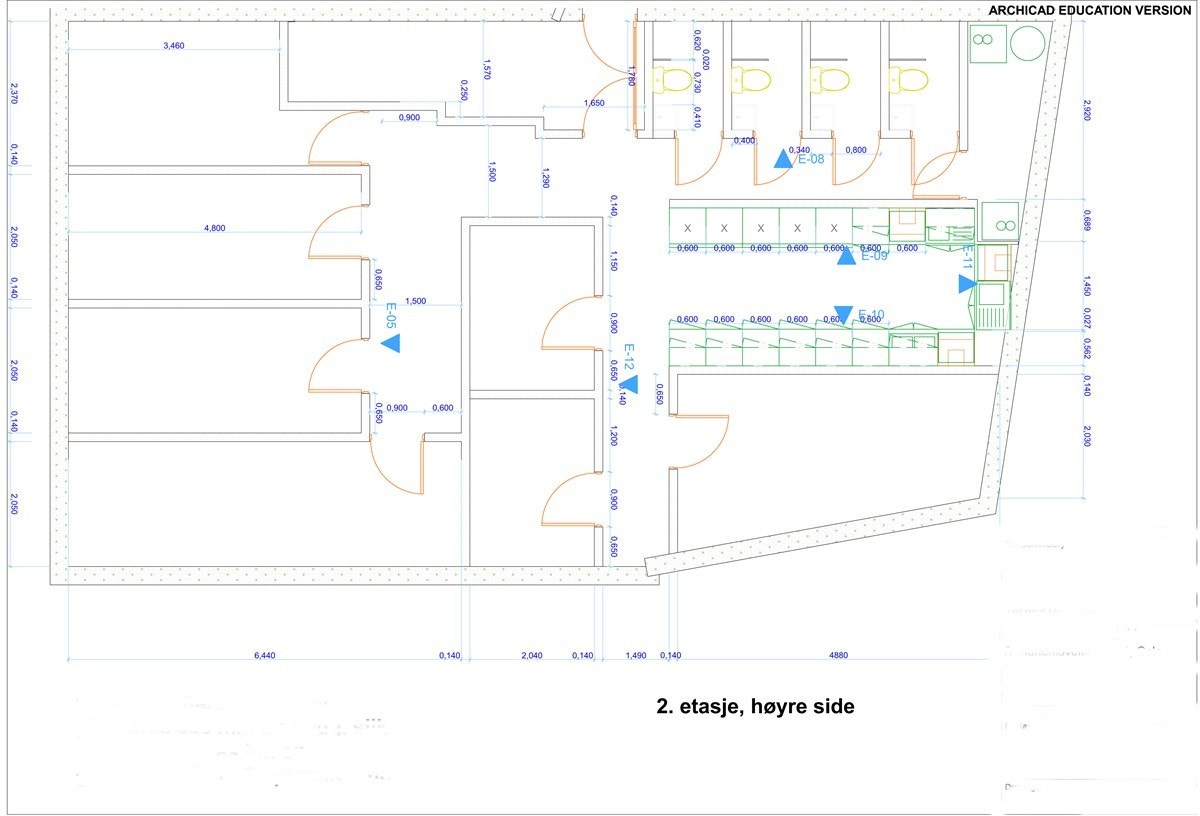Click the 6,440 dimension label
Image resolution: width=1200 pixels, height=816 pixels.
pos(264,656)
